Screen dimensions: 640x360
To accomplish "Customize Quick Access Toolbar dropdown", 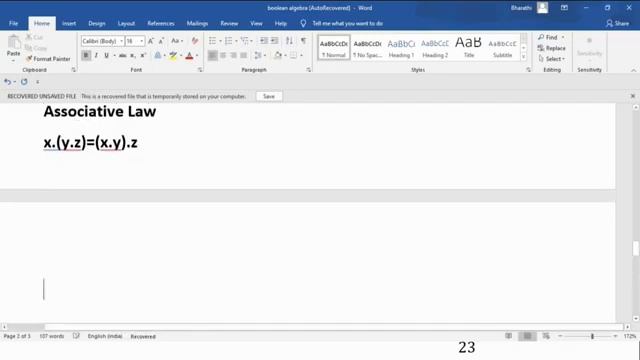I will click(x=38, y=82).
